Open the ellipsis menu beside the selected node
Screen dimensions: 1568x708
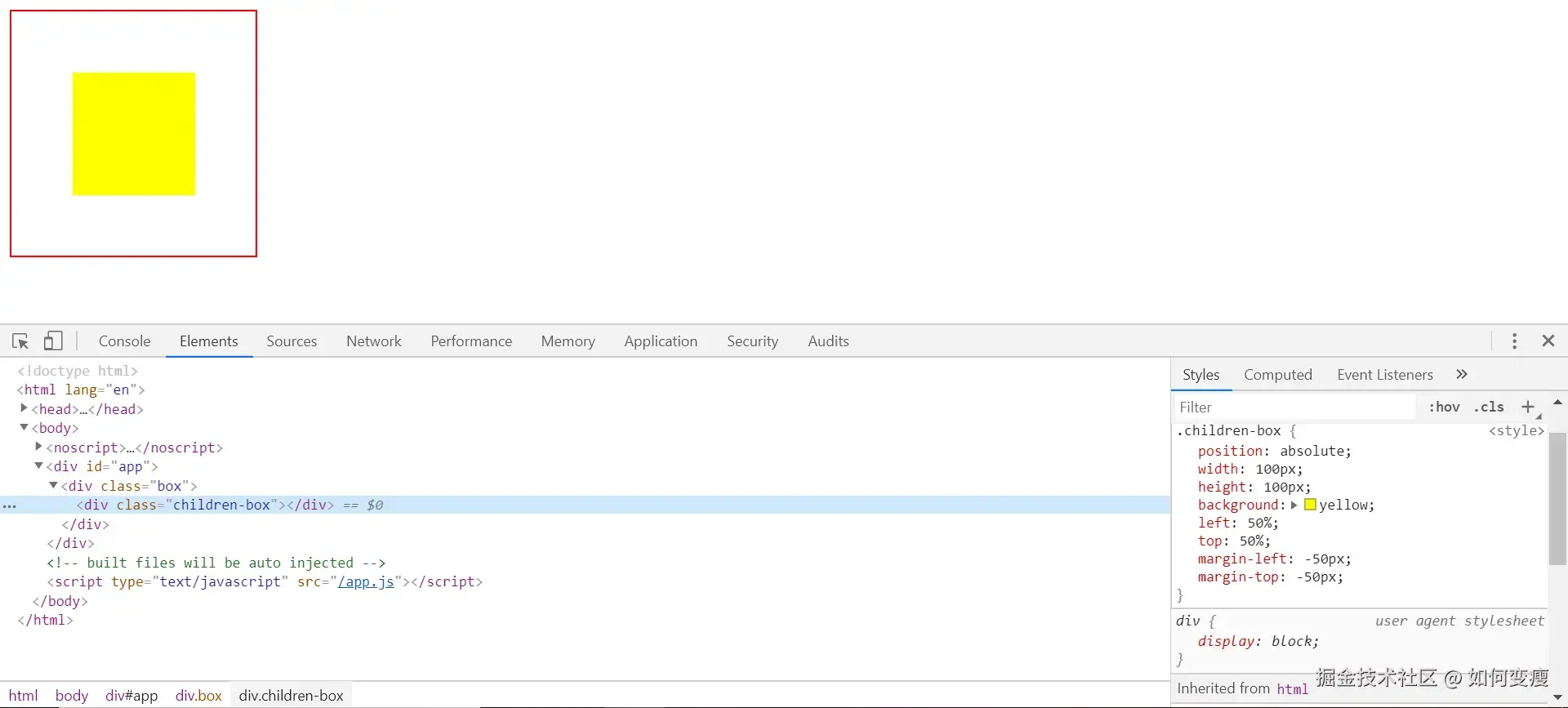[10, 505]
